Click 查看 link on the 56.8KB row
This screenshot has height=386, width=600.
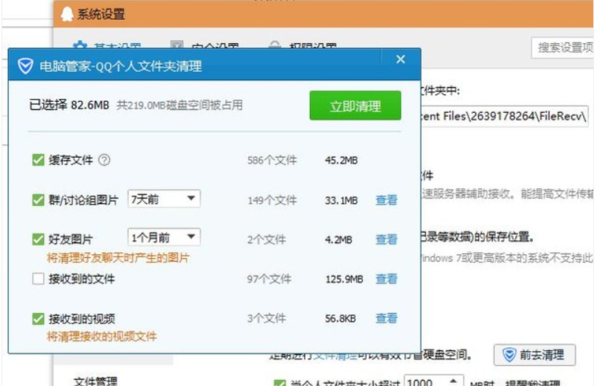pyautogui.click(x=386, y=318)
